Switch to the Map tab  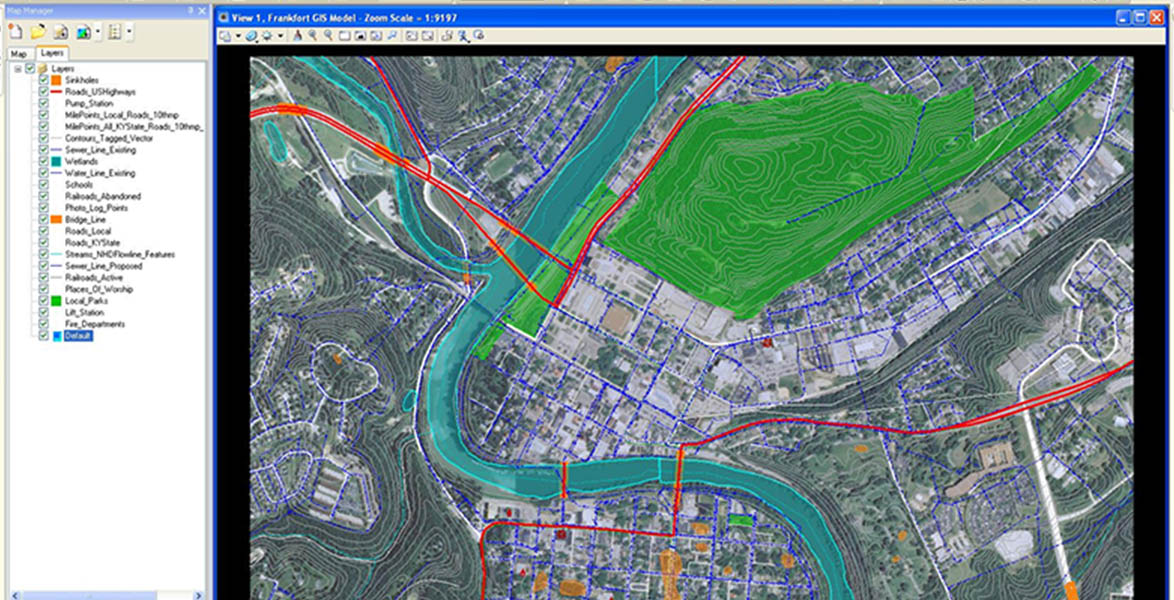coord(19,54)
